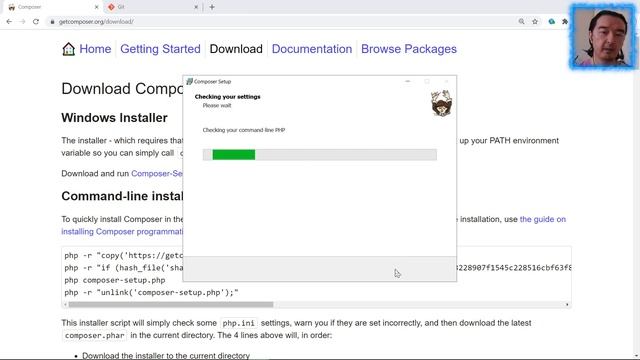The height and width of the screenshot is (360, 640).
Task: Click the teal extension icon in toolbar
Action: [551, 22]
